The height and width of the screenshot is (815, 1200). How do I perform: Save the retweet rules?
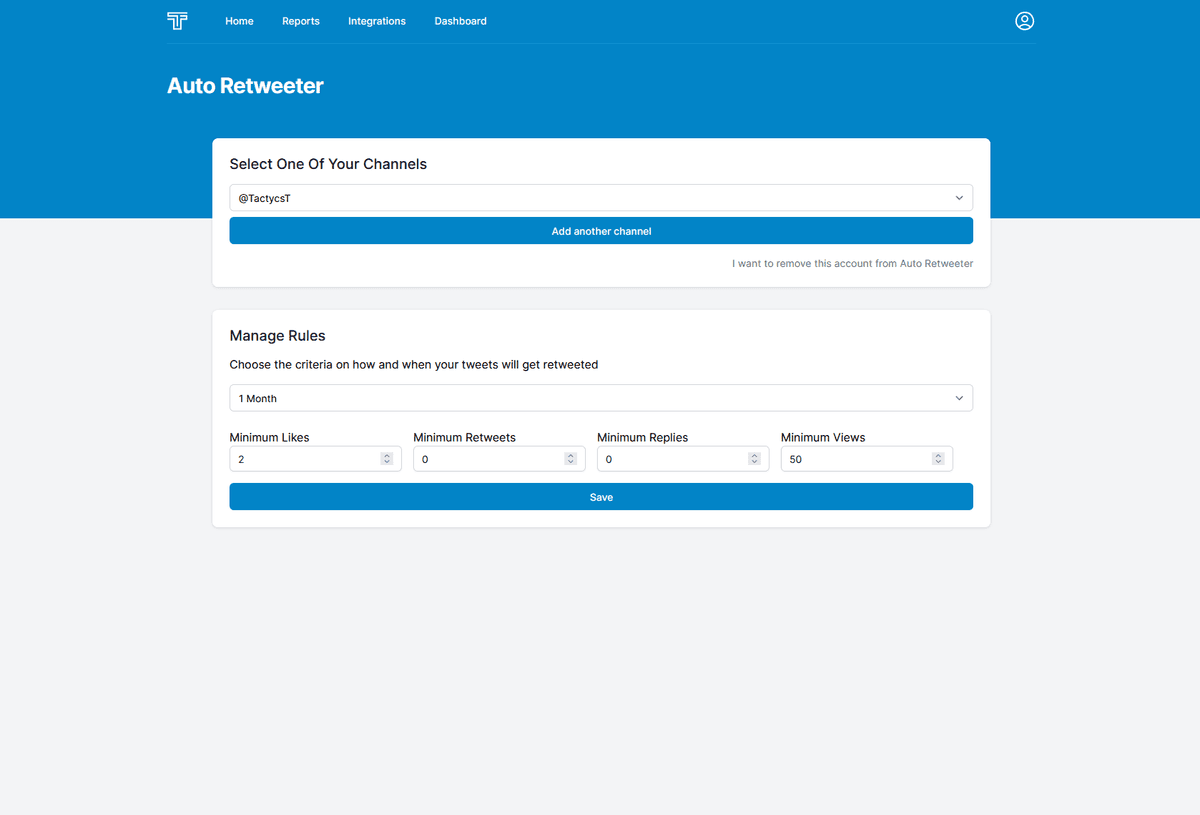(x=601, y=497)
